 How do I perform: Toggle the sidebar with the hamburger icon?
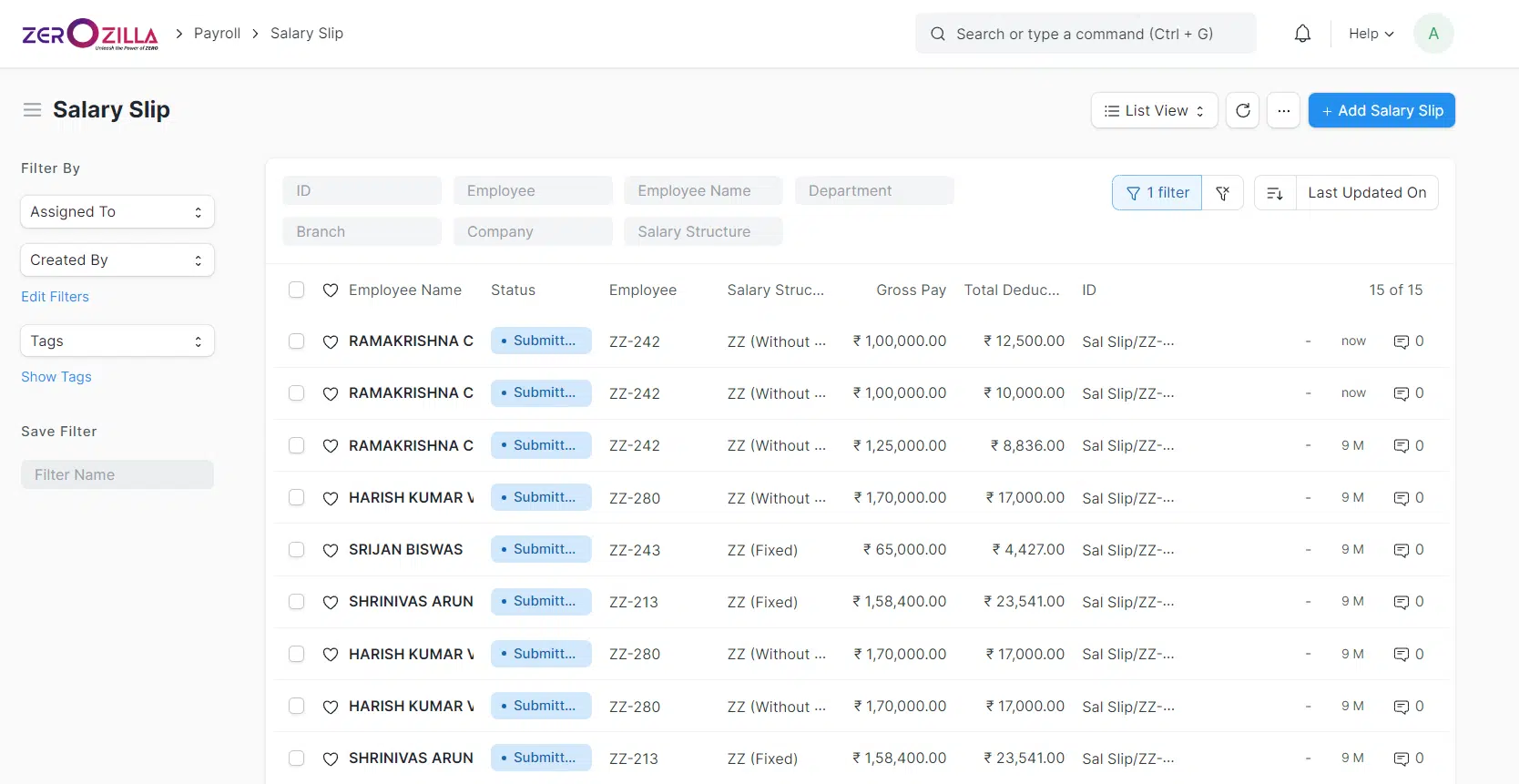coord(32,110)
